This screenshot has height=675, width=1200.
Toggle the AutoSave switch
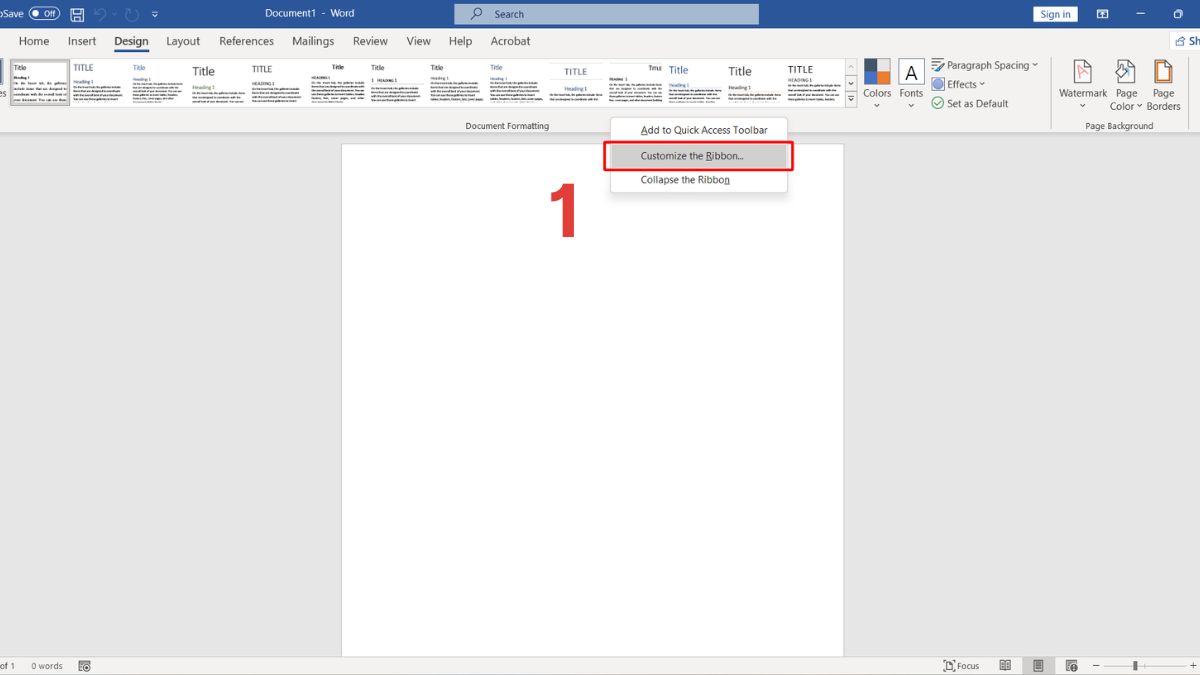pos(44,14)
